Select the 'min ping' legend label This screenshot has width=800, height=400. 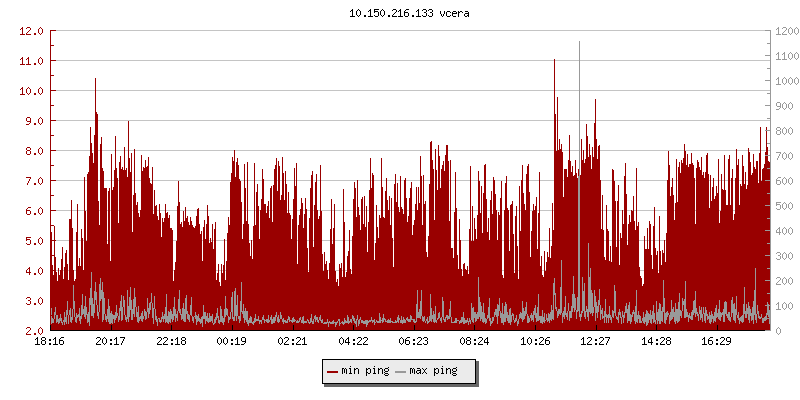[x=364, y=371]
